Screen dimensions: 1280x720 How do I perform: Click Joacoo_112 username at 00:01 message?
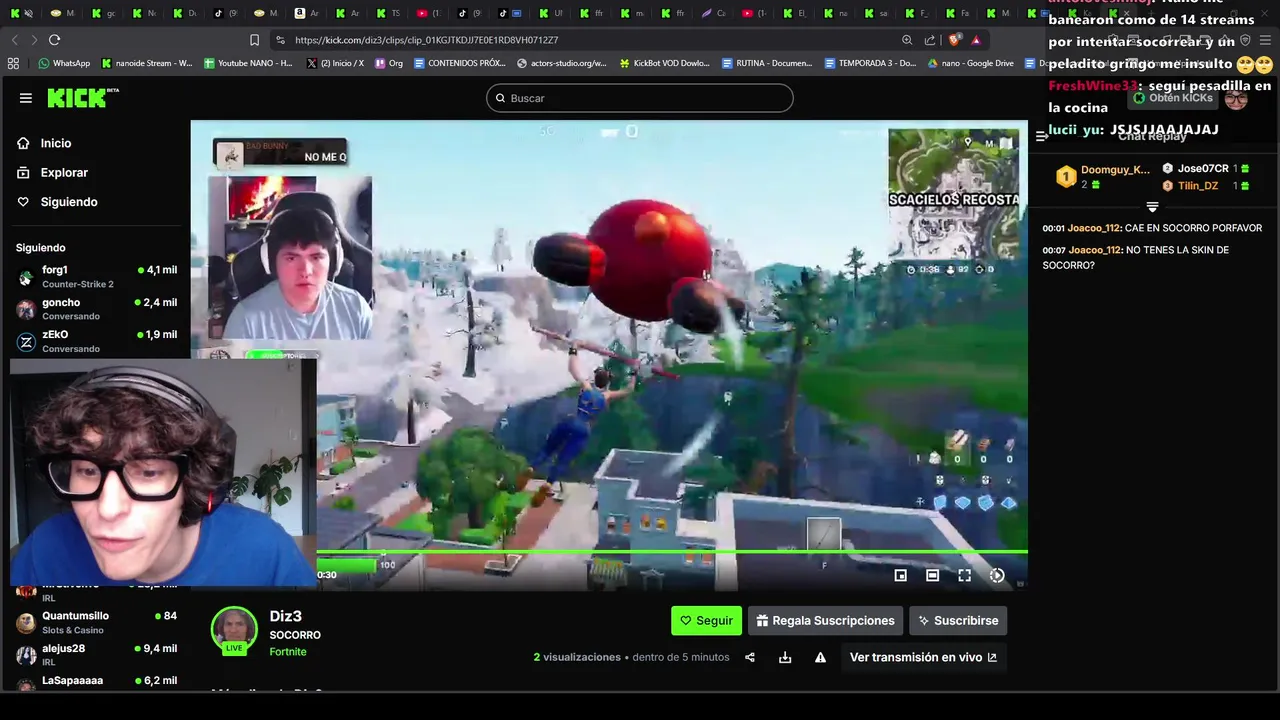point(1094,228)
